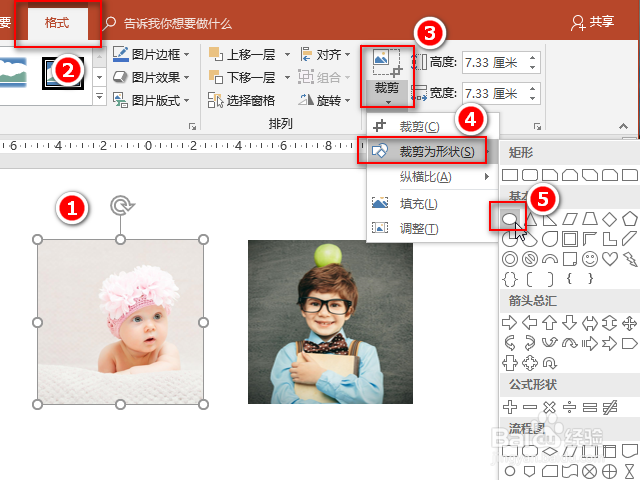This screenshot has height=480, width=640.
Task: Click 下移一层 send backward button
Action: 243,77
